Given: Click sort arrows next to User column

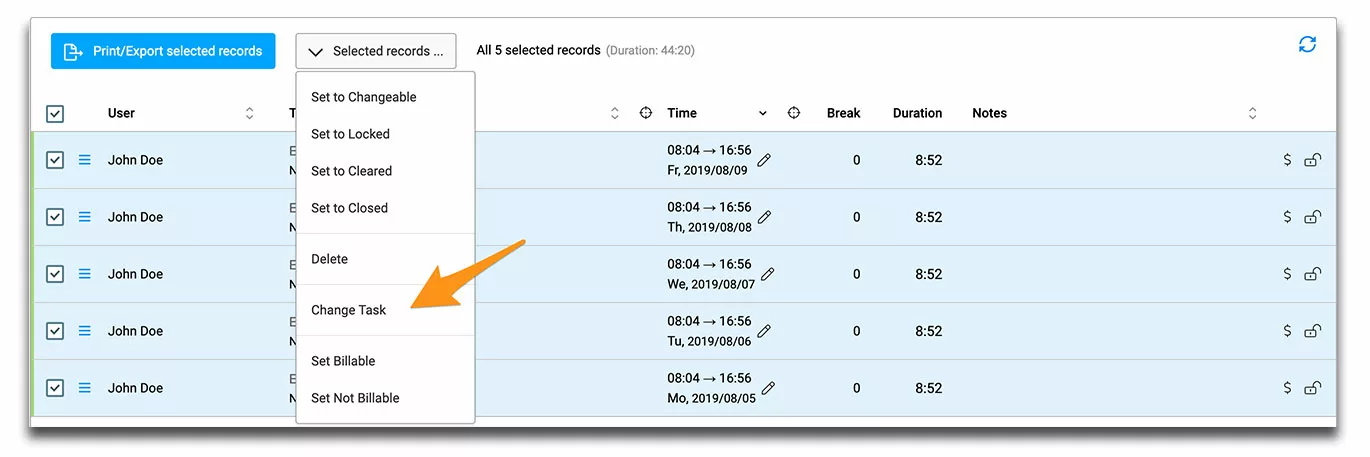Looking at the screenshot, I should 249,114.
